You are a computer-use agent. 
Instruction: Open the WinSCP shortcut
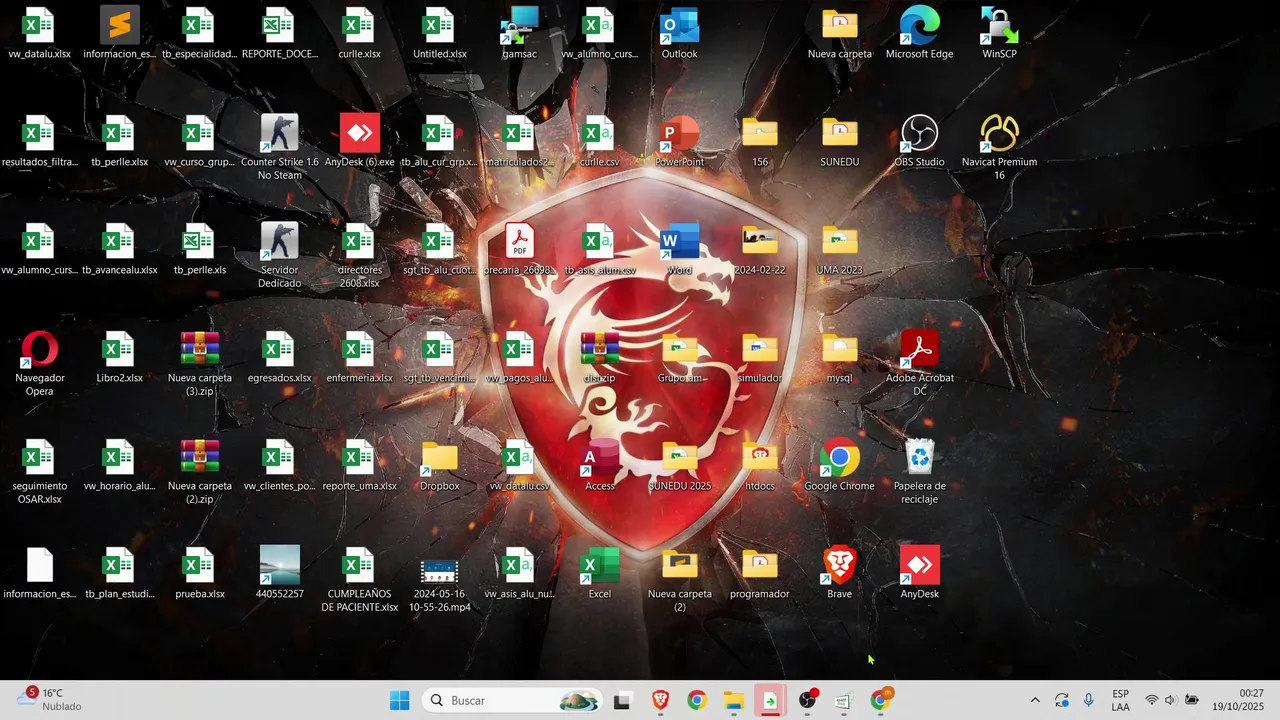coord(999,33)
